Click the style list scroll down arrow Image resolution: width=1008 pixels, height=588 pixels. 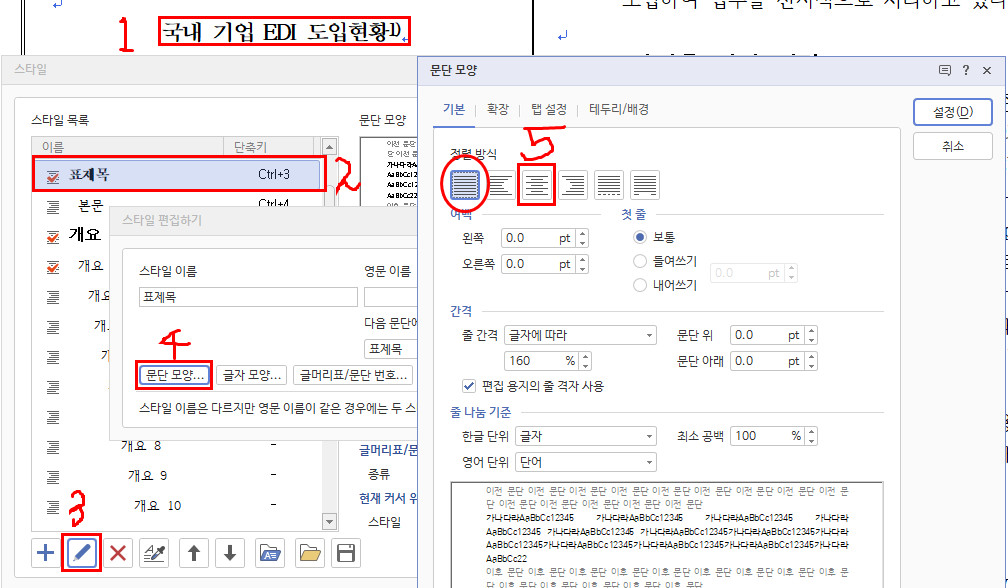[x=329, y=522]
